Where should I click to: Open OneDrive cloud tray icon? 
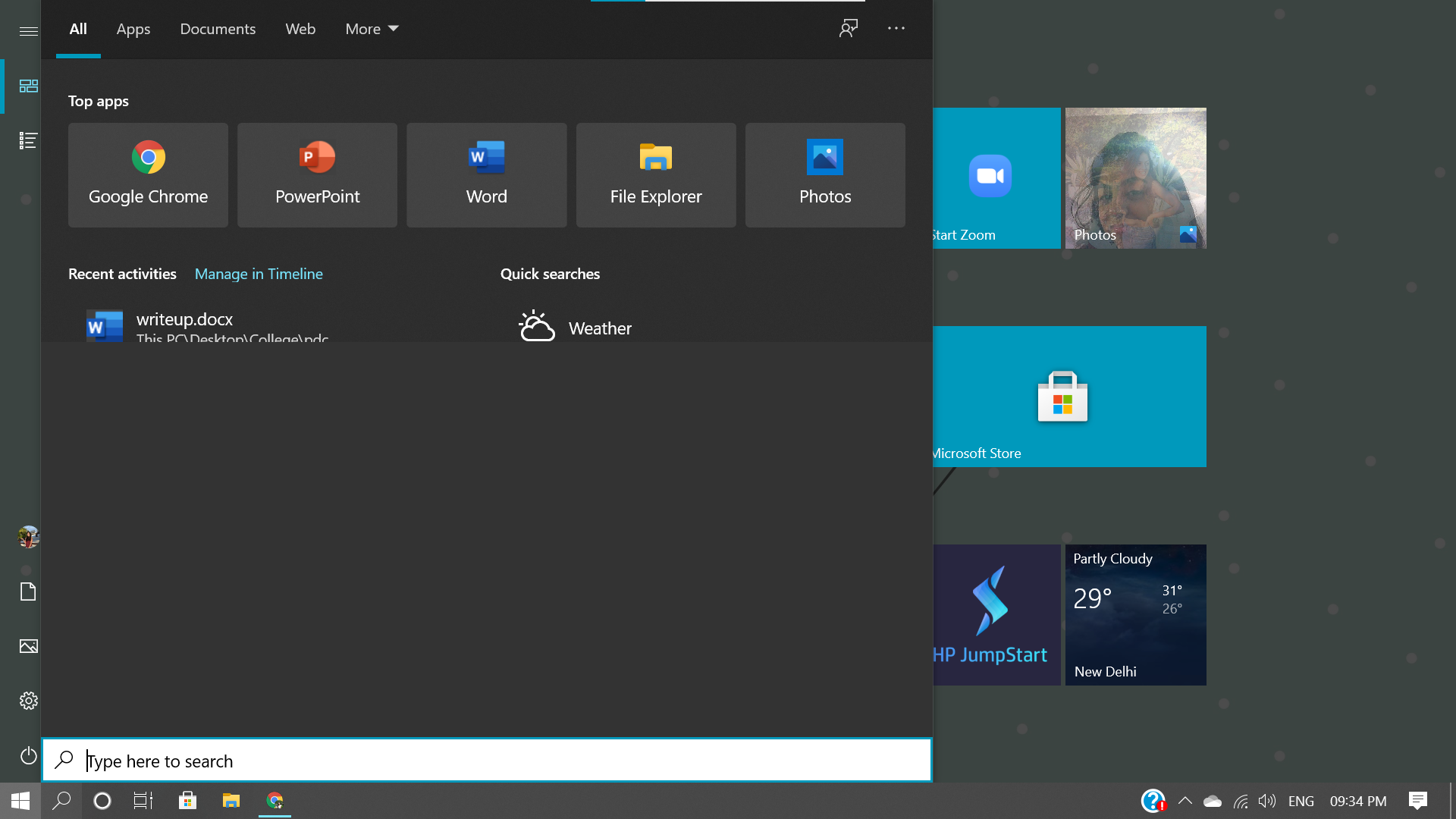[x=1213, y=801]
